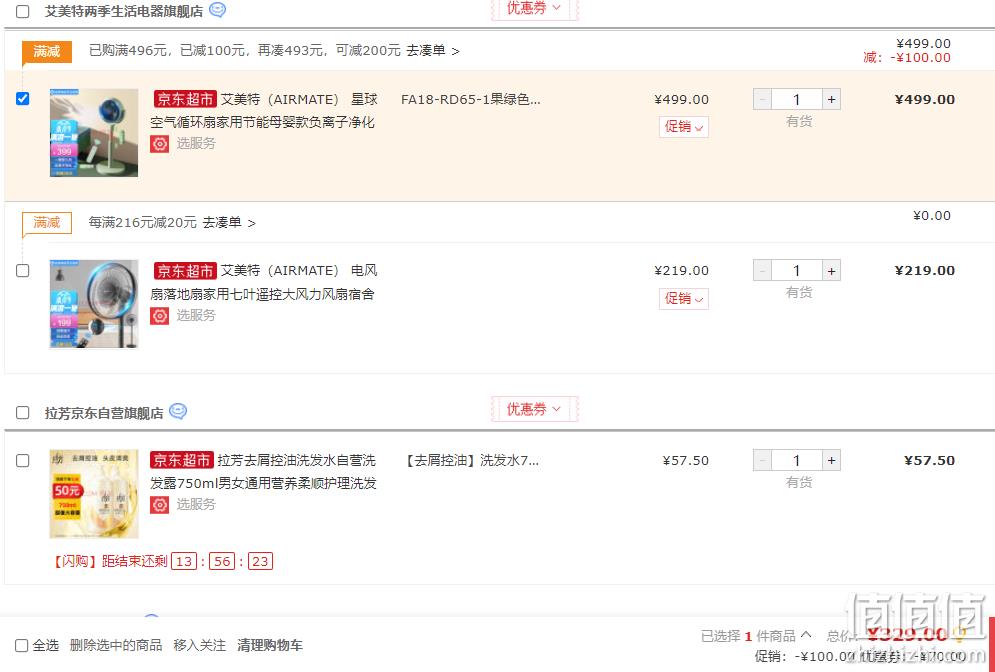Click 京东超市 badge on 电风扇落地扇 item

185,270
